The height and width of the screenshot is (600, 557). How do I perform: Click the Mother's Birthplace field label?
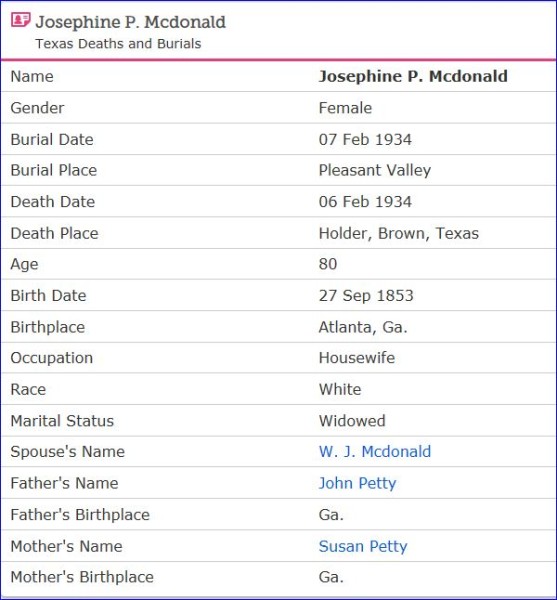point(82,577)
